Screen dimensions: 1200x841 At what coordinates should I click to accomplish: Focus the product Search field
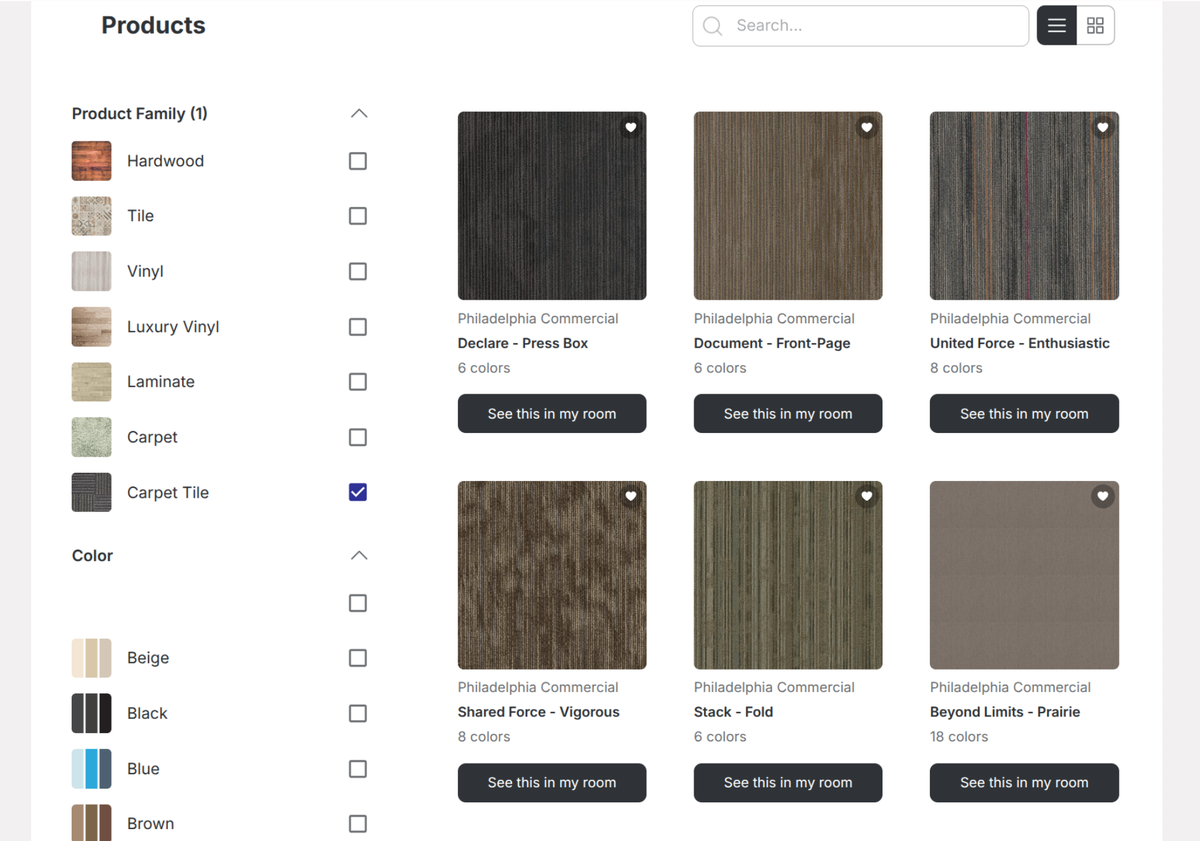pyautogui.click(x=870, y=26)
